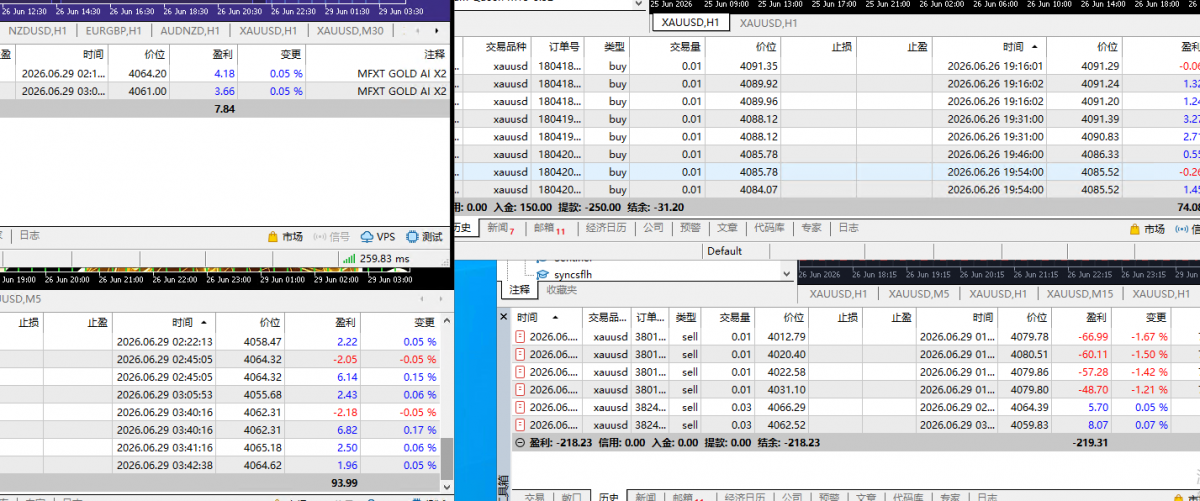This screenshot has width=1200, height=501.
Task: Select the sell order icon at 4020.40
Action: point(520,354)
